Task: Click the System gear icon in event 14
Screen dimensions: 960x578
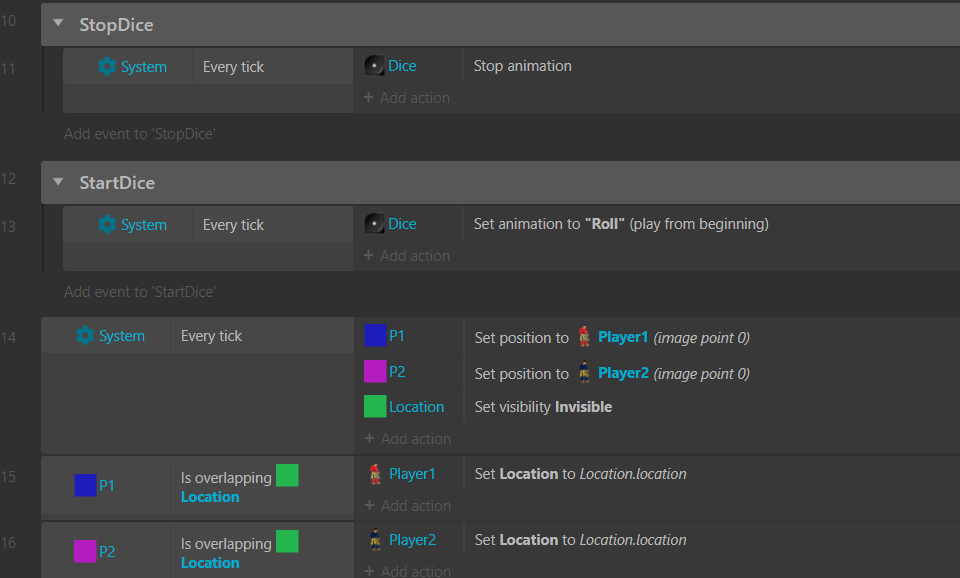Action: (85, 336)
